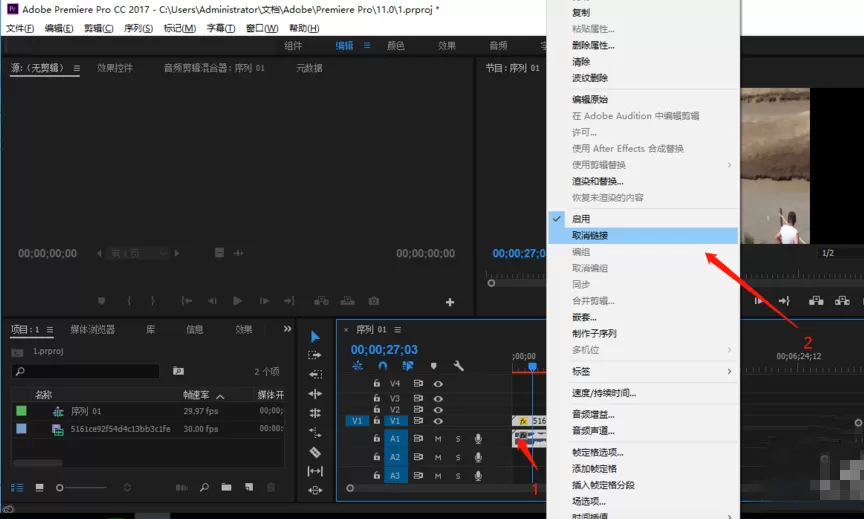The image size is (864, 519).
Task: Switch project panel to list view
Action: pos(17,488)
